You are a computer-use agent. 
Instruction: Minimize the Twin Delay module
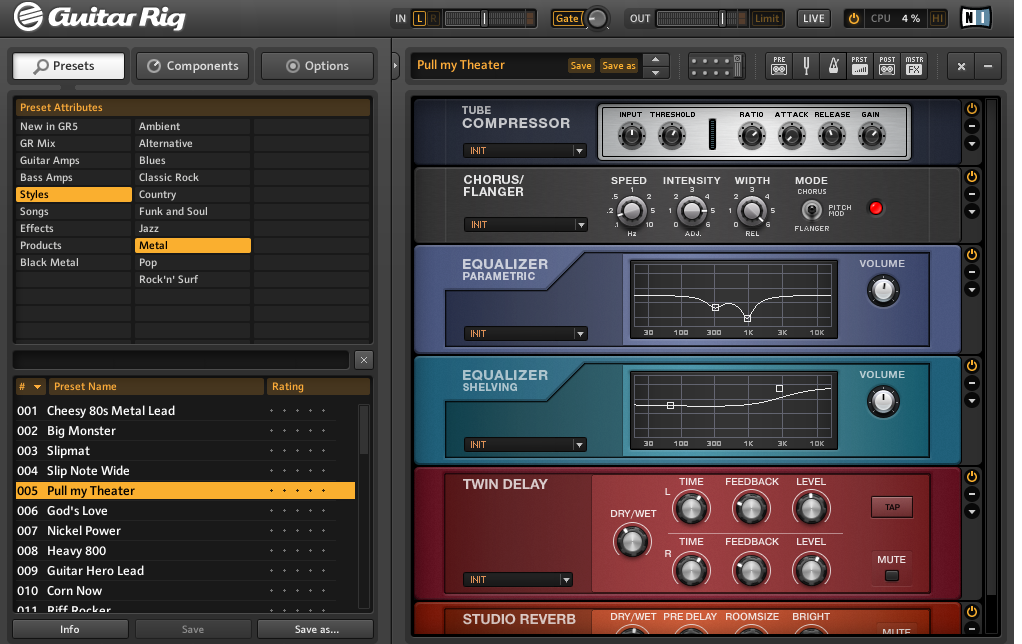click(971, 493)
